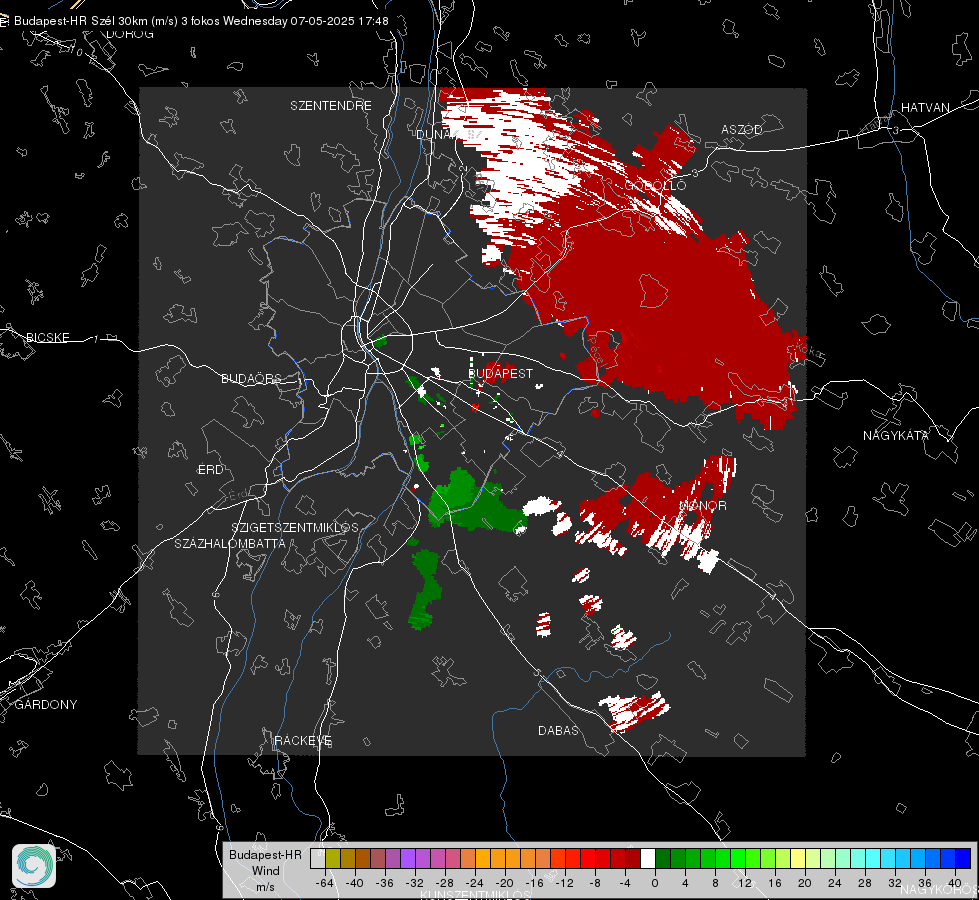Click the BICSKE town label
Image resolution: width=979 pixels, height=900 pixels.
[47, 337]
